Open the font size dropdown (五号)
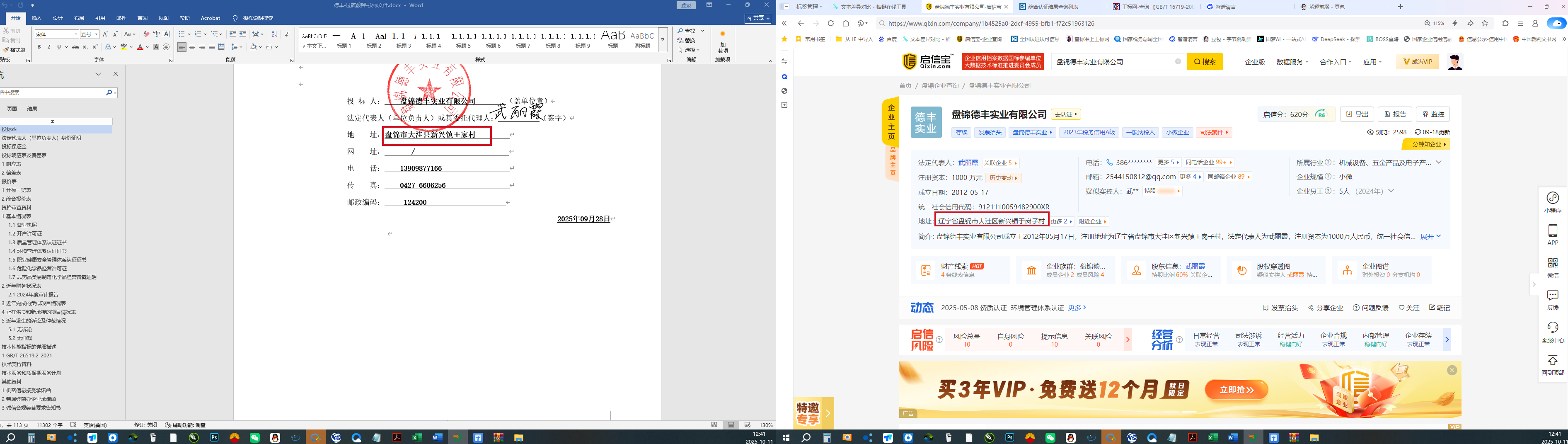This screenshot has width=1568, height=444. tap(97, 34)
